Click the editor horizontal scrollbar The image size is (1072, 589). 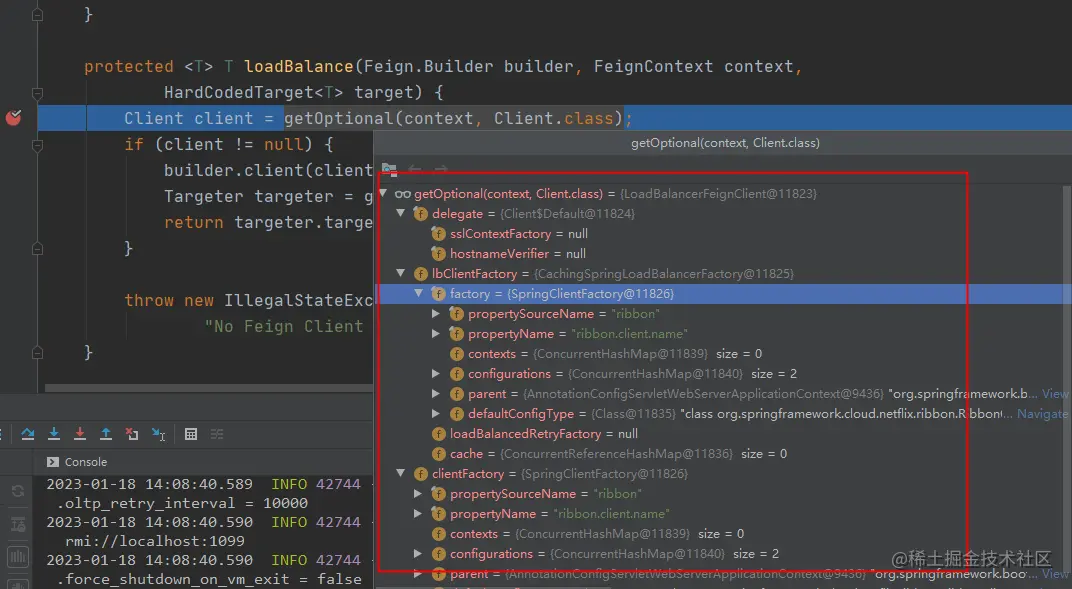coord(209,388)
